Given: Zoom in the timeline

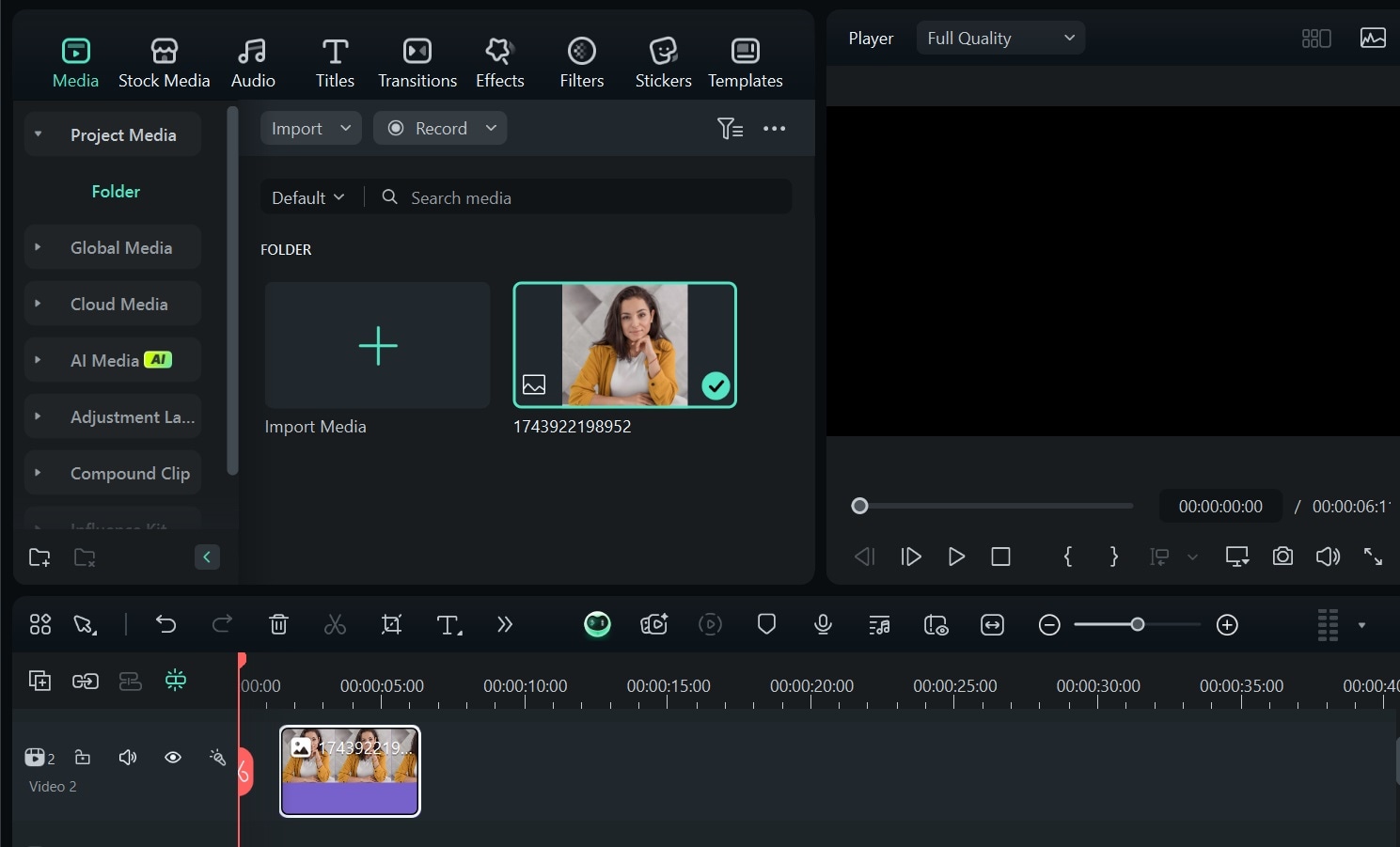Looking at the screenshot, I should click(1227, 624).
